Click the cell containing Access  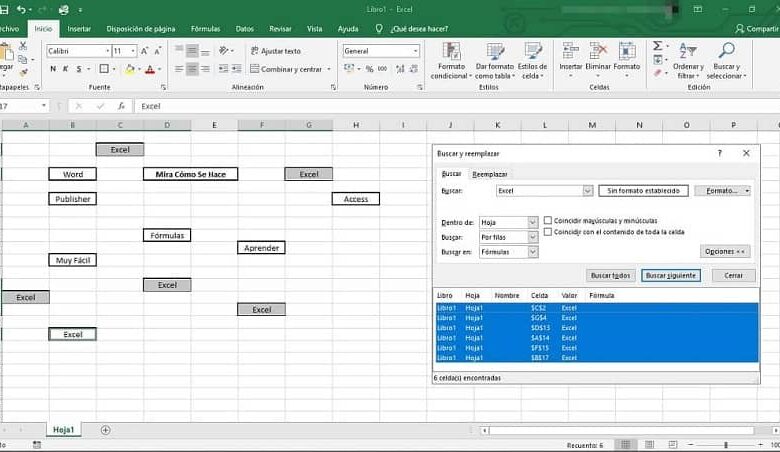click(x=356, y=199)
